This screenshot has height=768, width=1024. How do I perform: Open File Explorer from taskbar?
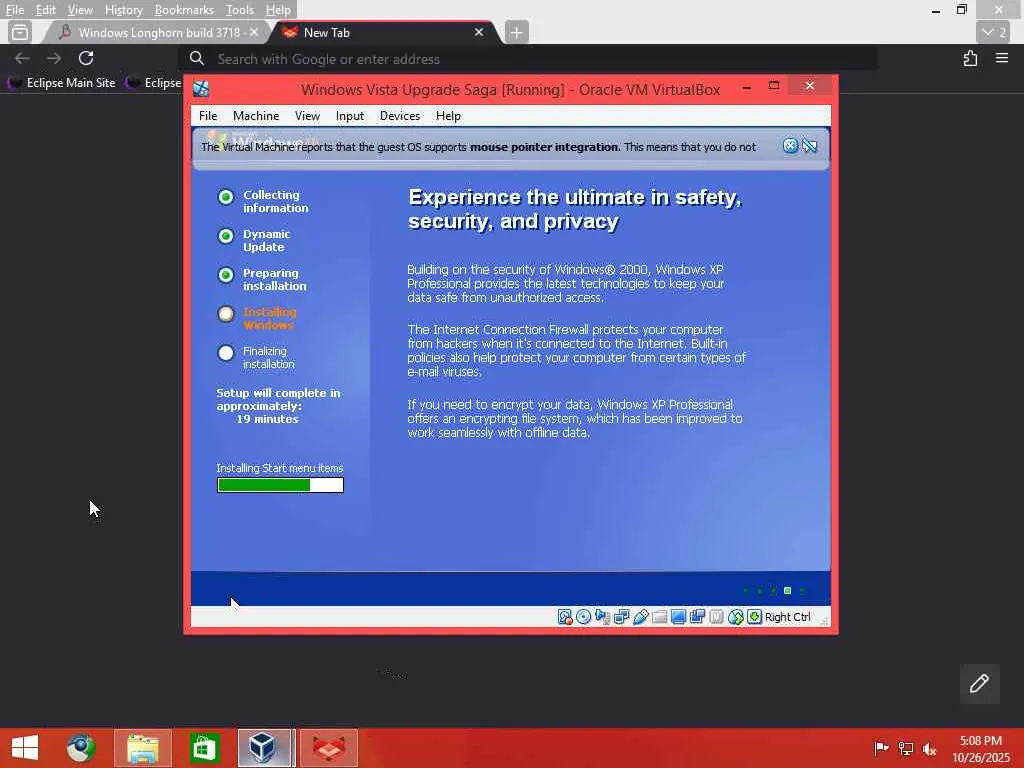pos(143,748)
